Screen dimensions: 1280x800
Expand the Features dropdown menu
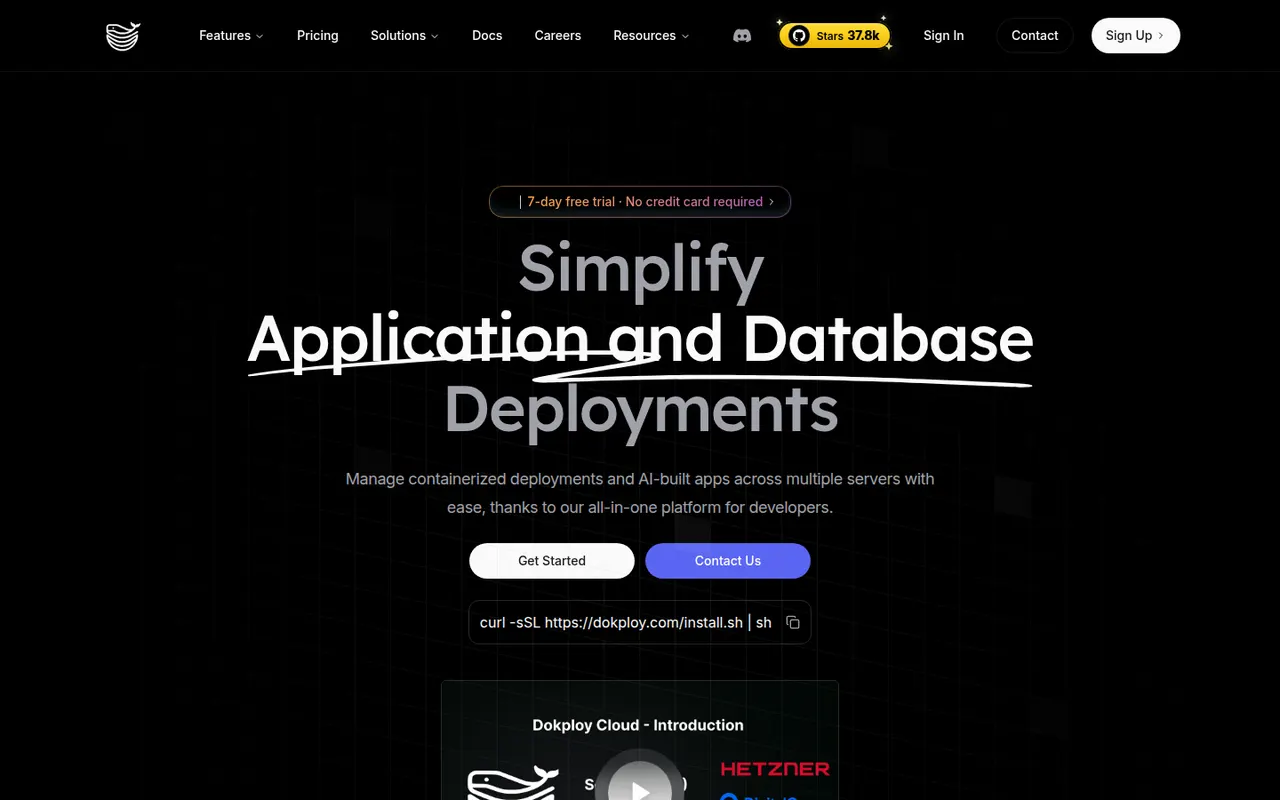point(231,36)
